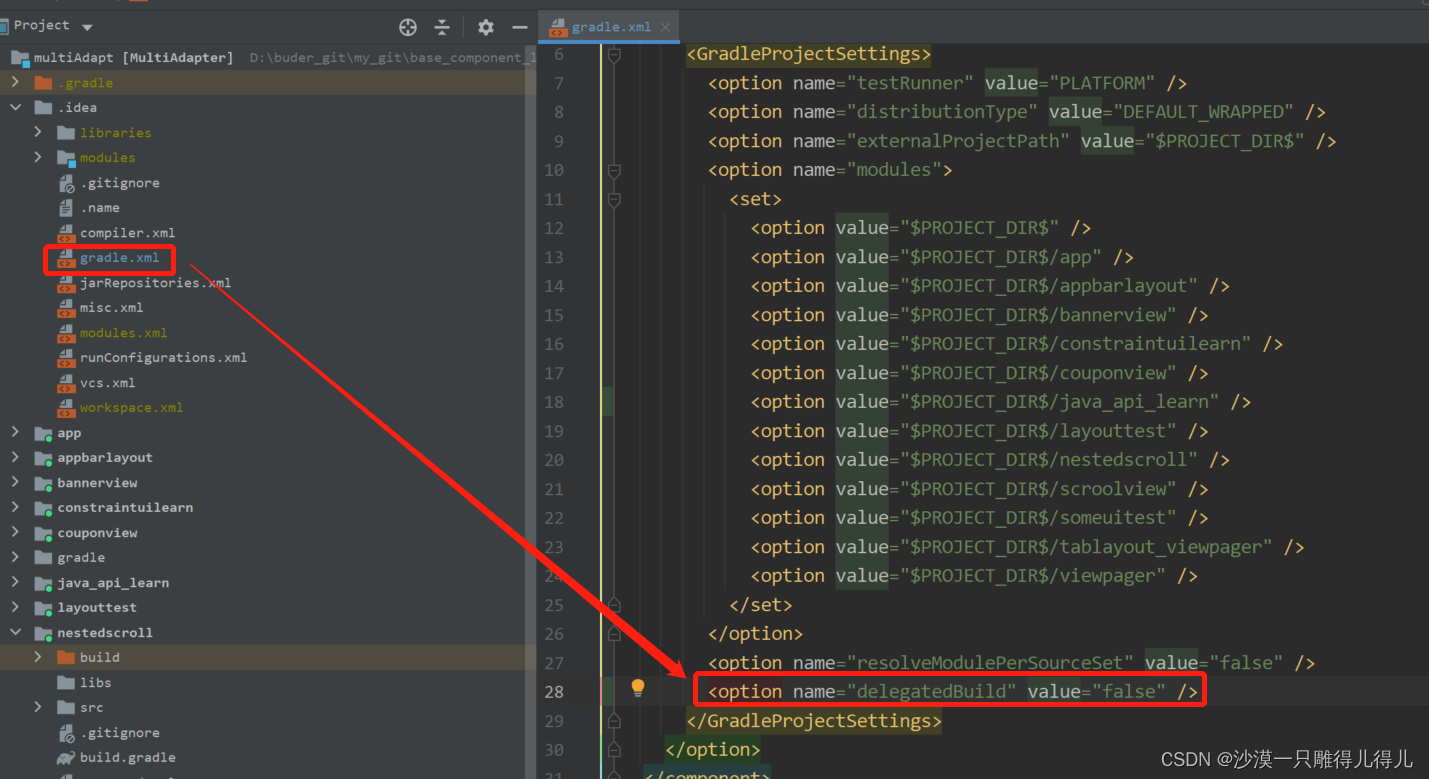Collapse the nestedscroll module
Viewport: 1429px width, 779px height.
tap(15, 632)
